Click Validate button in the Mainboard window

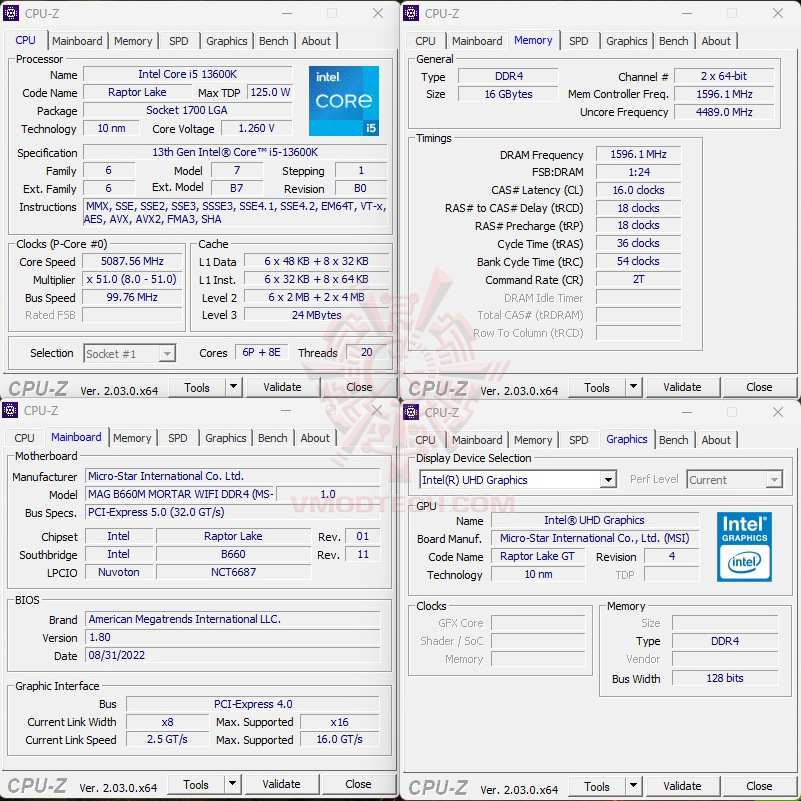pyautogui.click(x=281, y=784)
